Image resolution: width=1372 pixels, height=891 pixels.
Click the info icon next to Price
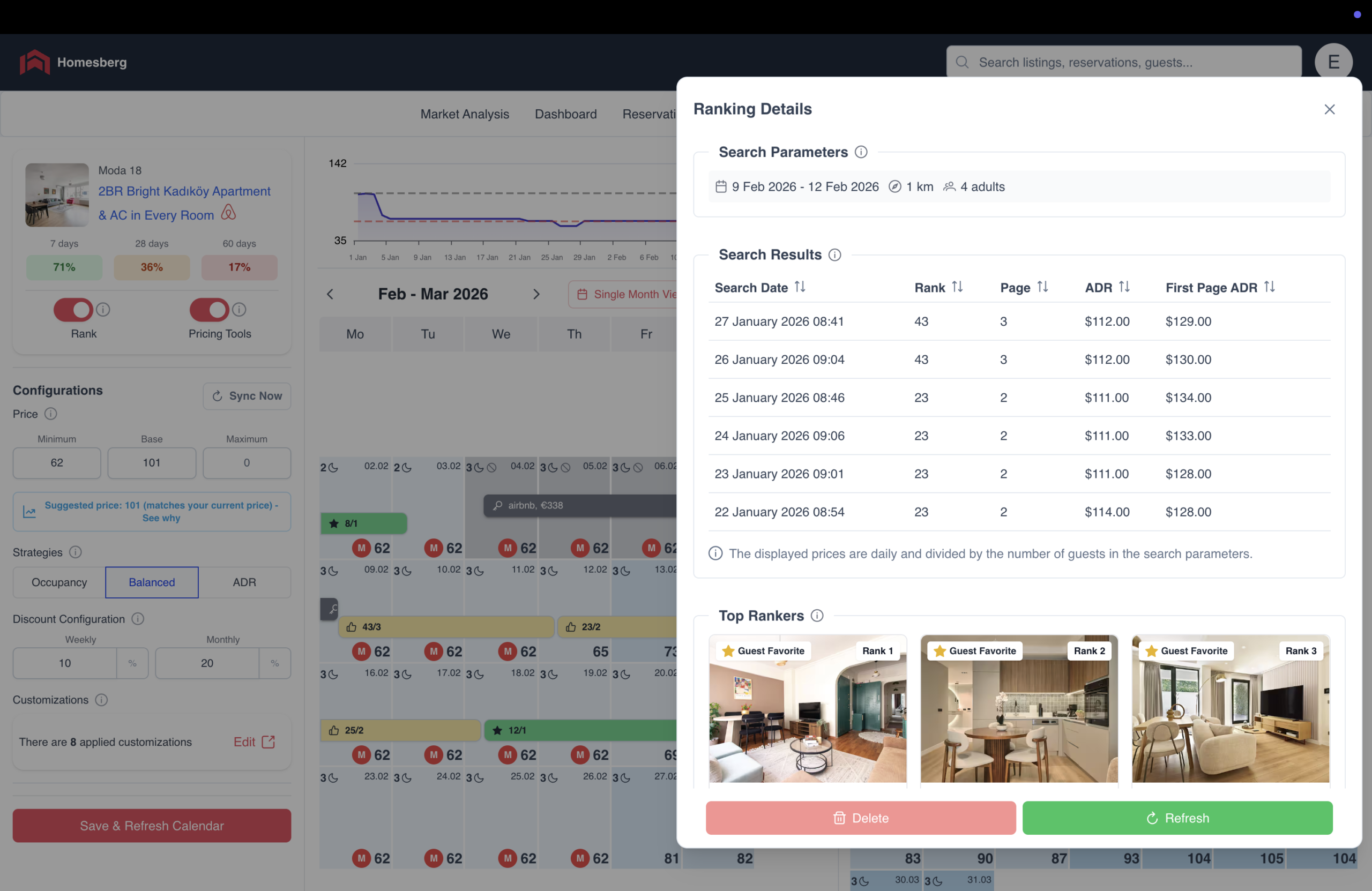point(51,414)
